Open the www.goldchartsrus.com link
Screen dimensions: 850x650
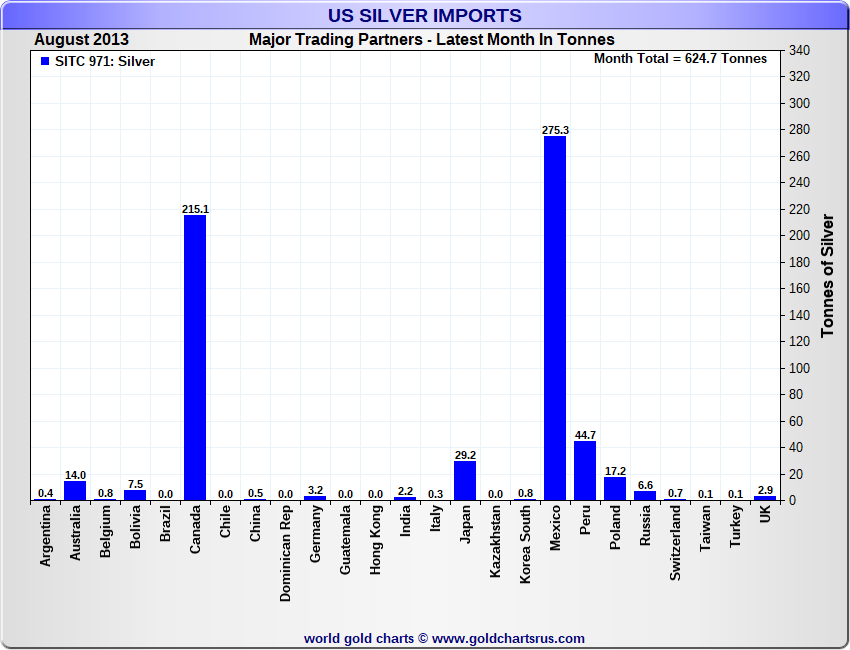coord(508,638)
